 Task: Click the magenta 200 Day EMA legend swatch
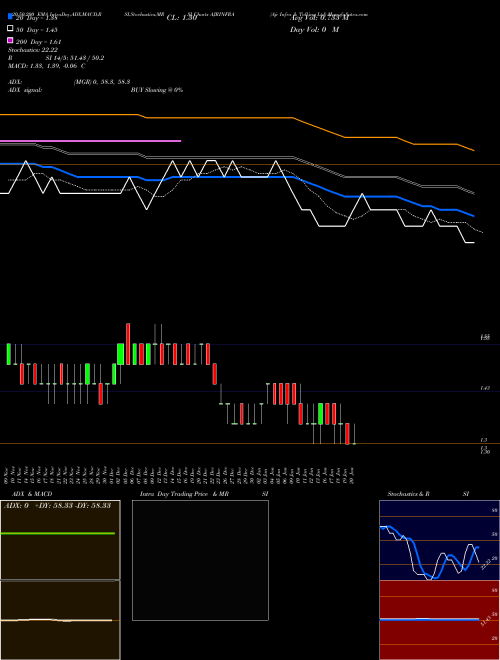[10, 40]
